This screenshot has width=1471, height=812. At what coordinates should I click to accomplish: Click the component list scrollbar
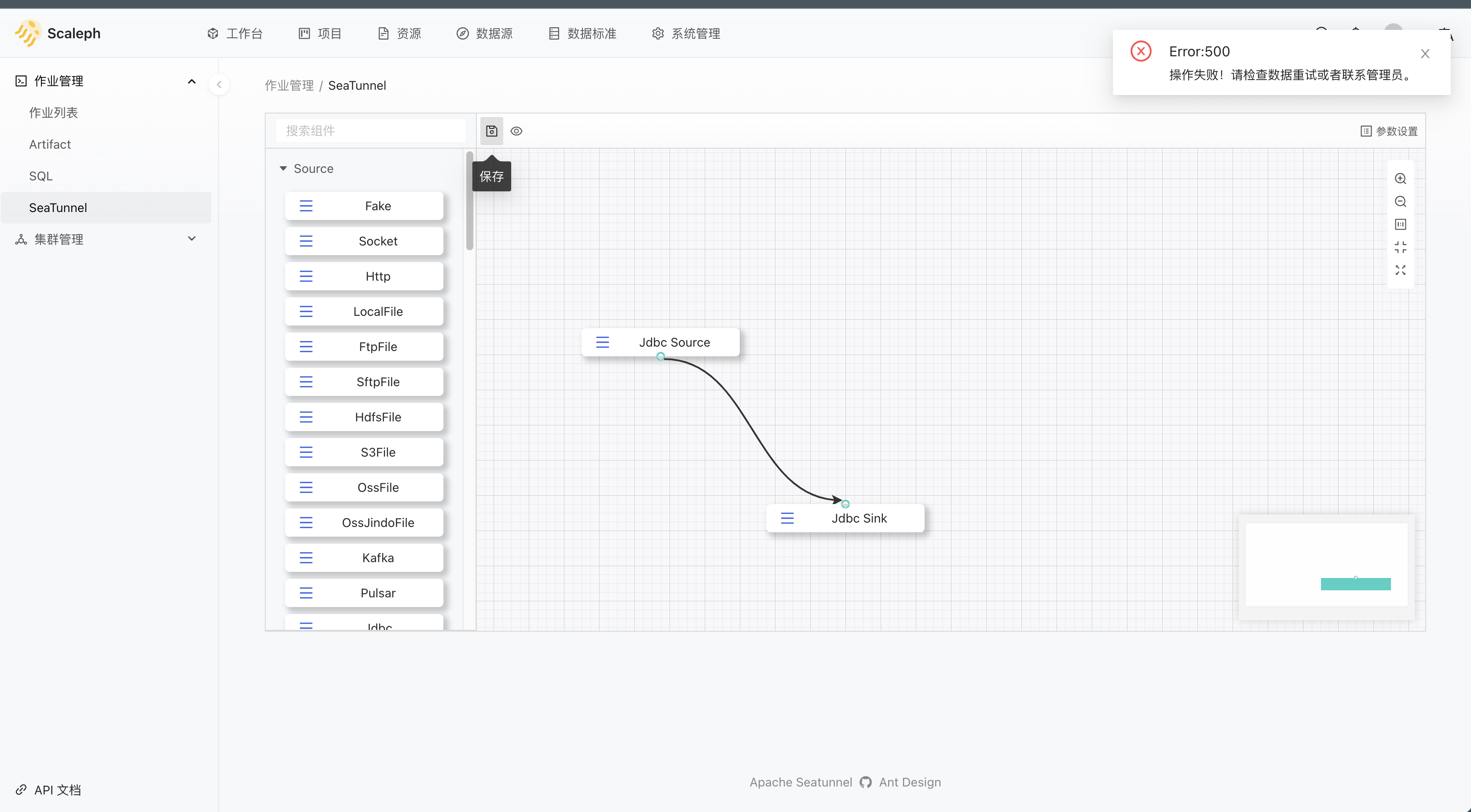click(x=469, y=201)
